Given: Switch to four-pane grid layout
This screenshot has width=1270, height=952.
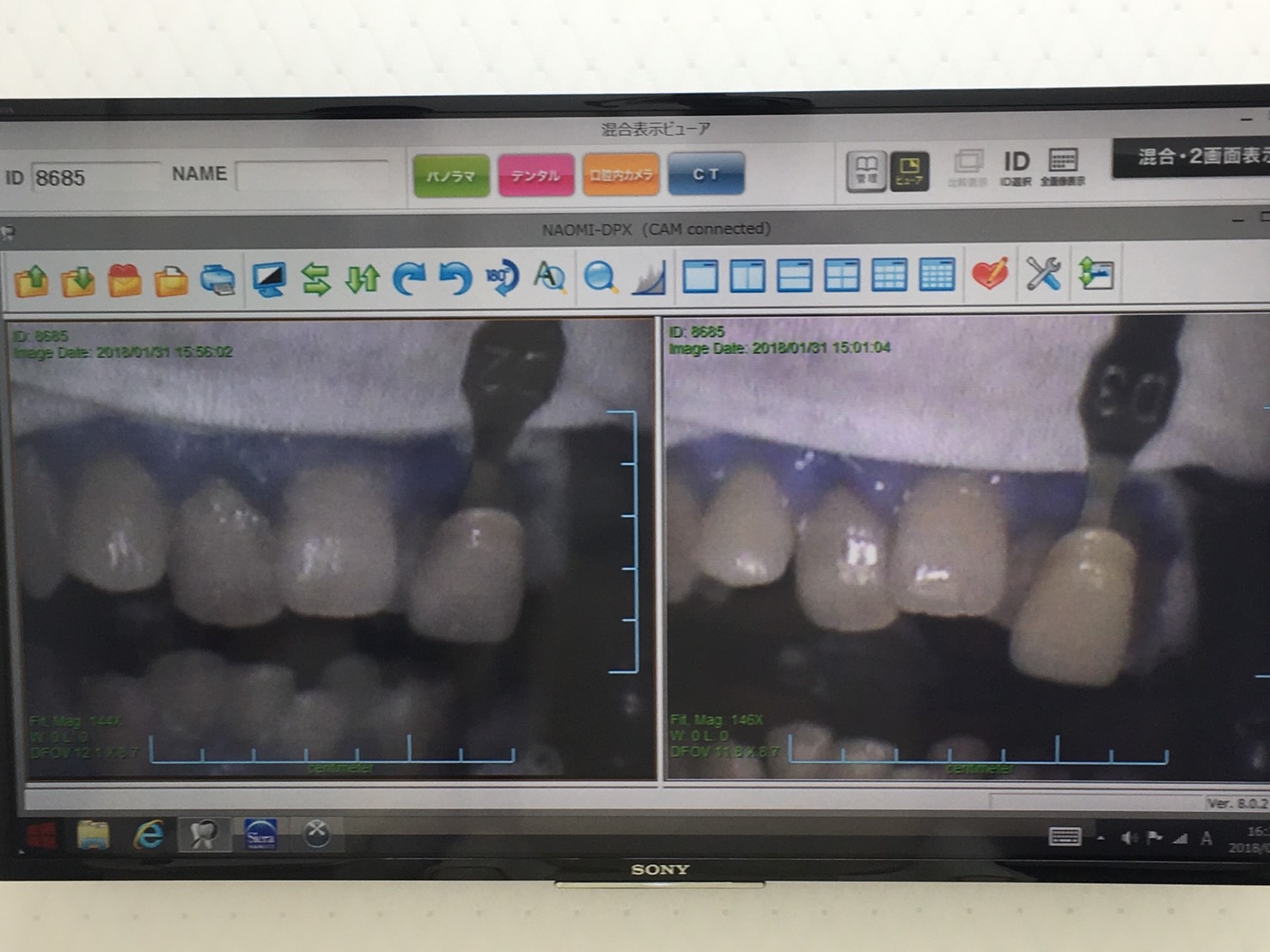Looking at the screenshot, I should [841, 277].
